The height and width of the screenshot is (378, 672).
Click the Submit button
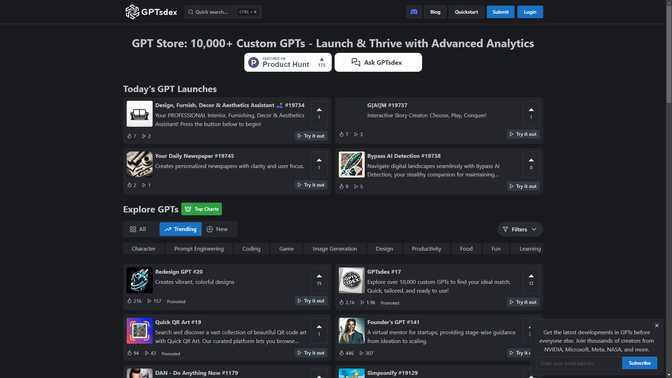500,12
